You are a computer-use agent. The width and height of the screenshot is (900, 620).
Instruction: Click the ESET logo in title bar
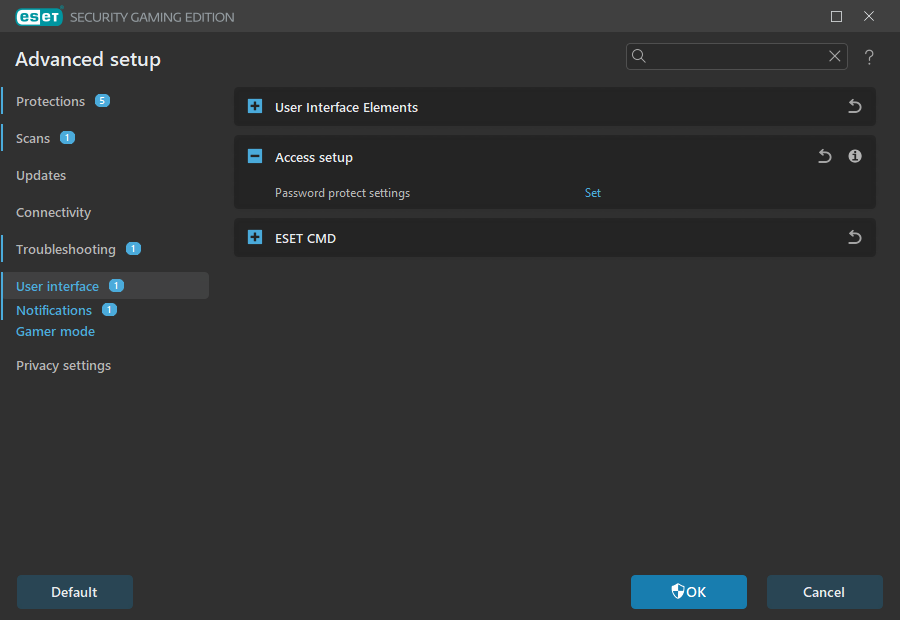[x=39, y=17]
